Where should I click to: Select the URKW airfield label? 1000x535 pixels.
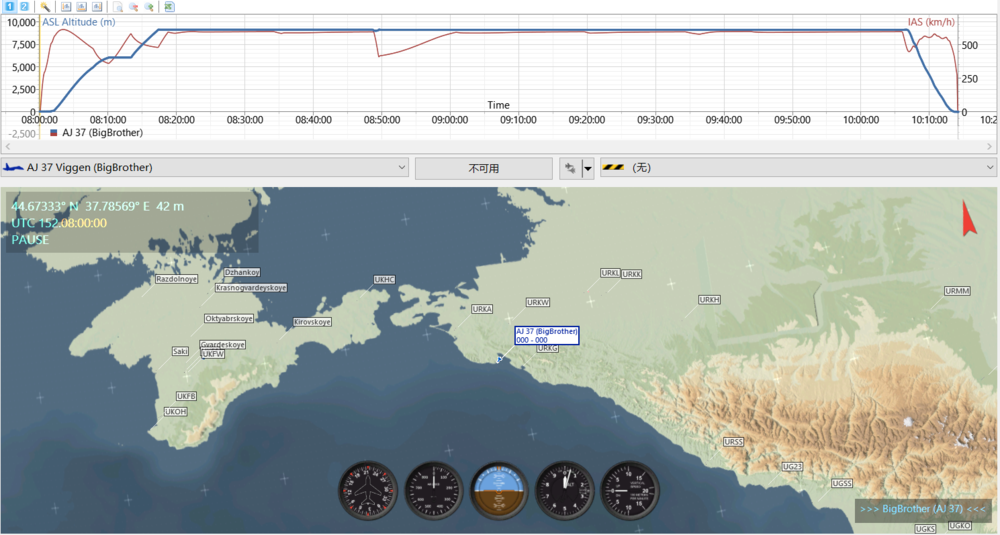pos(538,302)
